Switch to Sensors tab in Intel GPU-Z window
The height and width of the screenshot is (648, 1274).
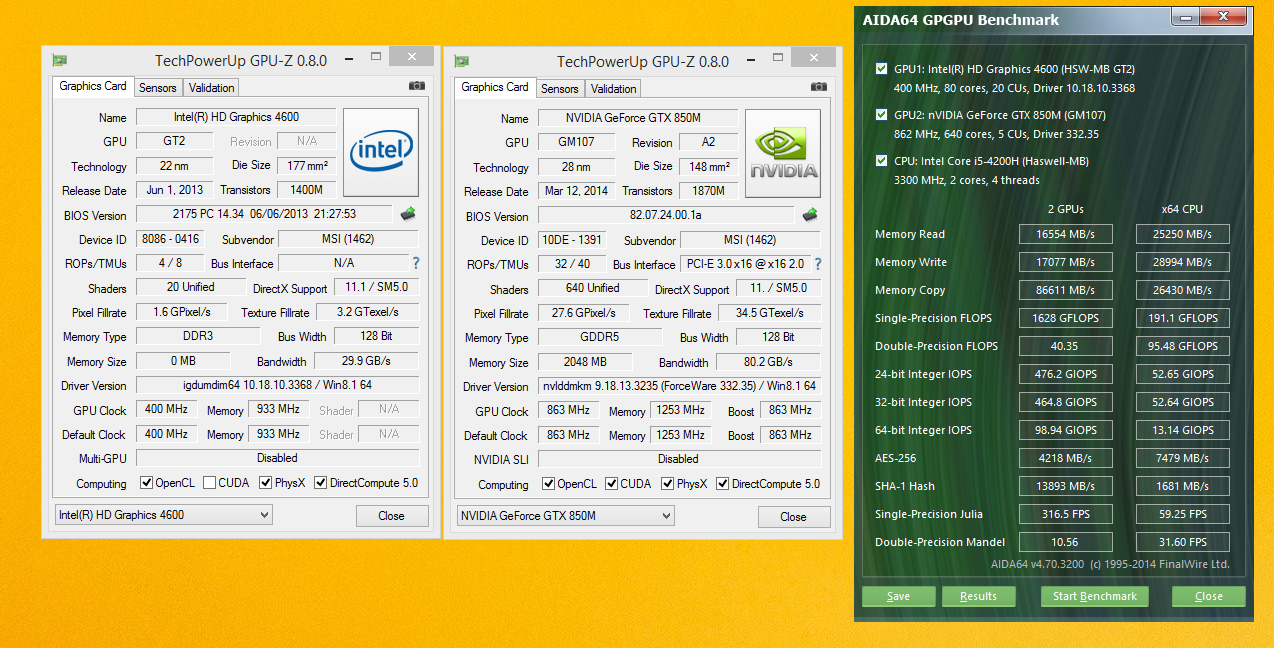(158, 88)
